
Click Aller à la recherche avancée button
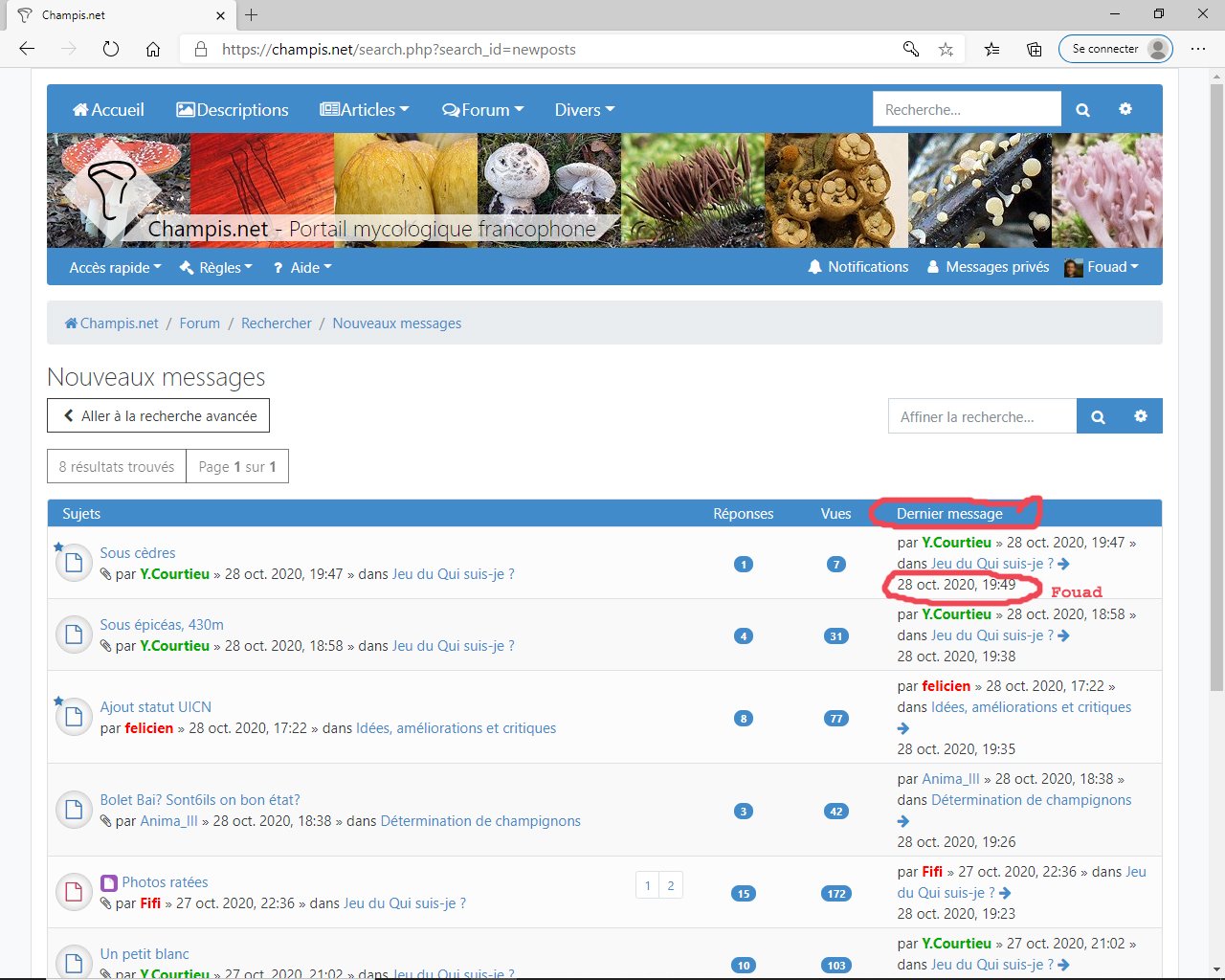click(159, 415)
